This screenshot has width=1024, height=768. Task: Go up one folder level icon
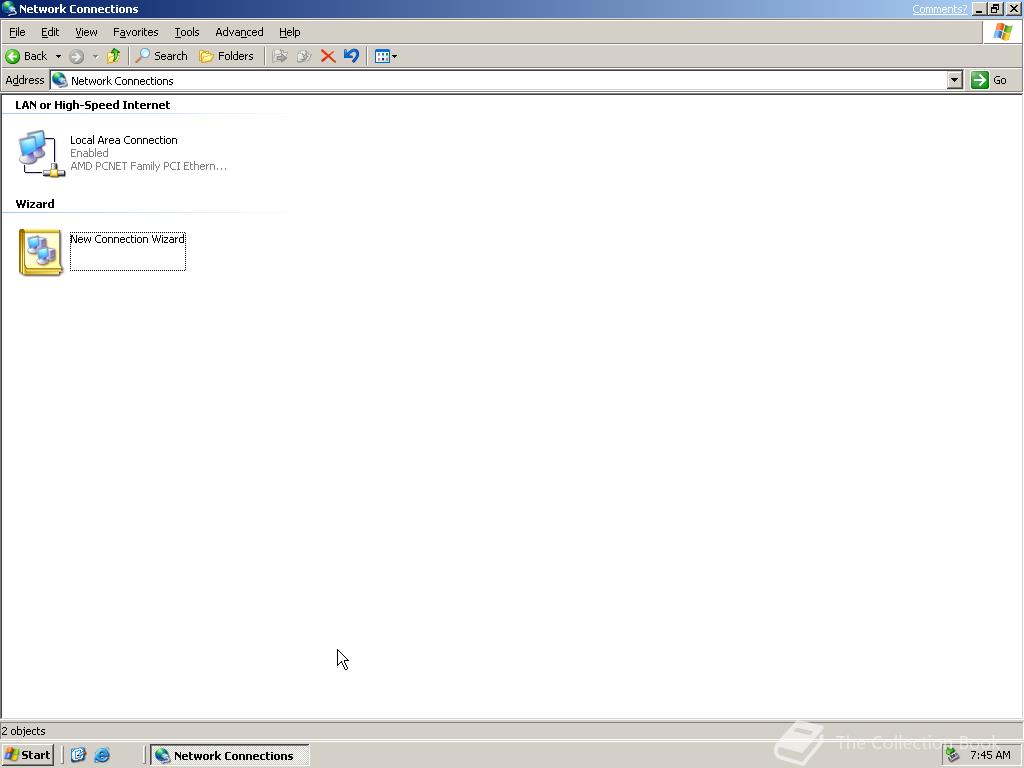tap(114, 56)
